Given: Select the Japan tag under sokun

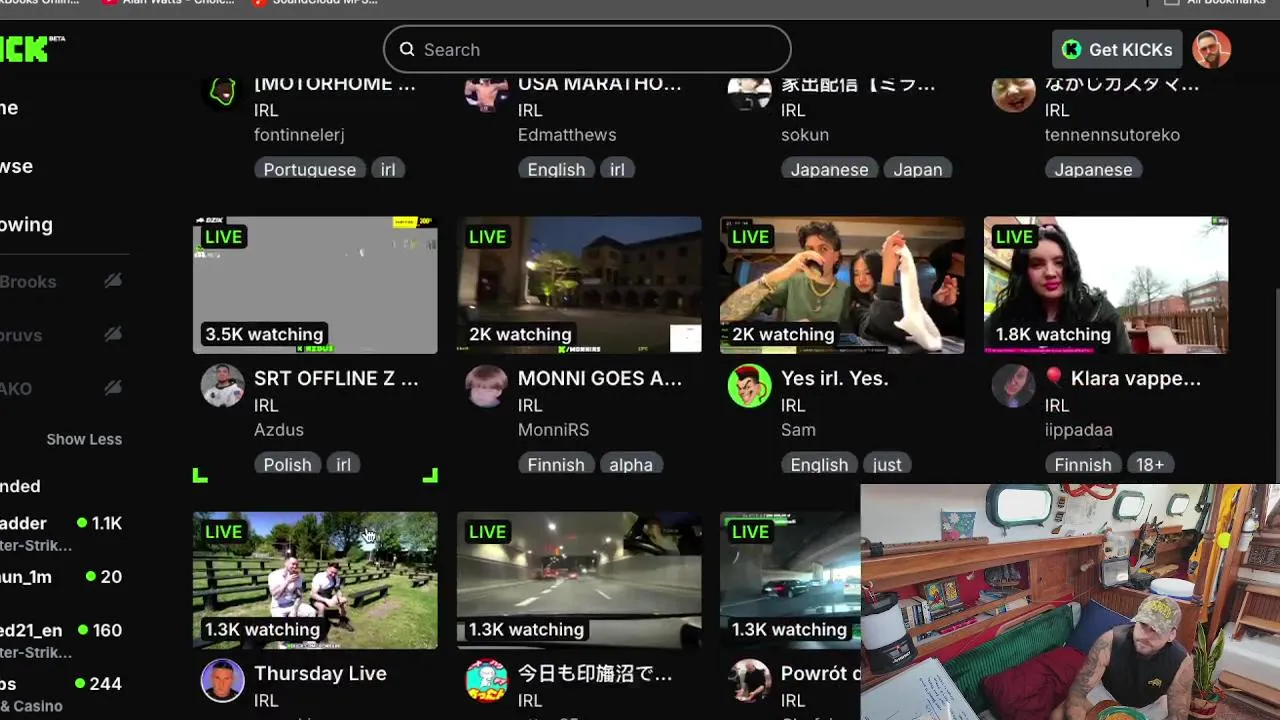Looking at the screenshot, I should pos(918,169).
